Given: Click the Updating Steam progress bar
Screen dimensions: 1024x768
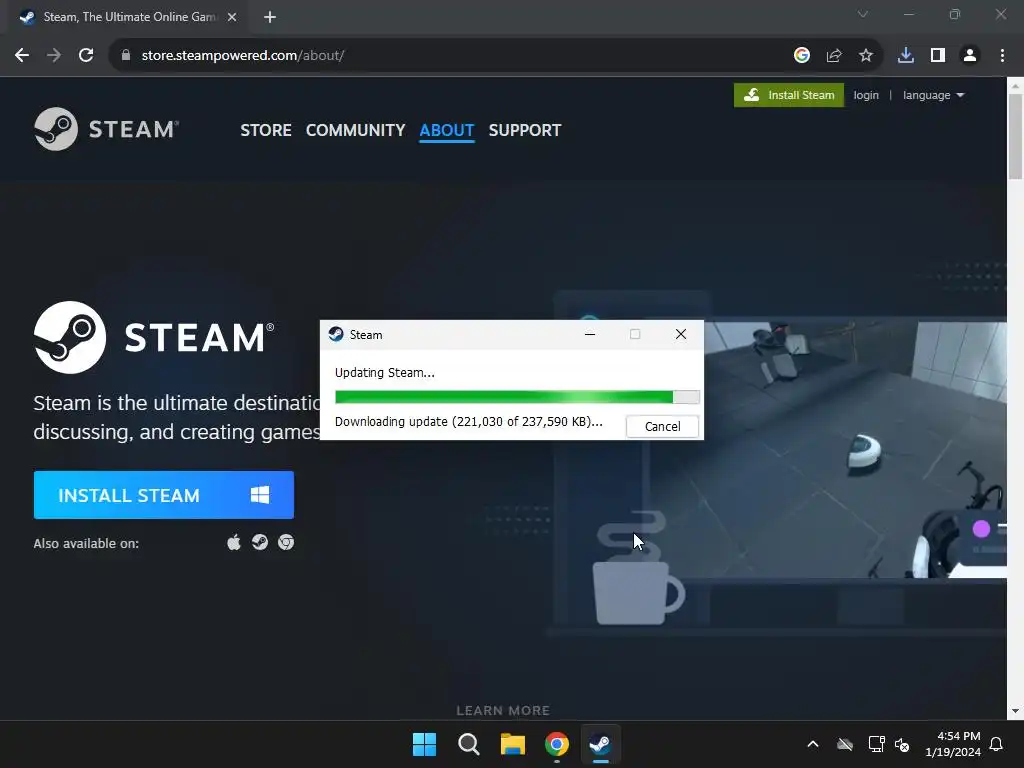Looking at the screenshot, I should [x=517, y=396].
